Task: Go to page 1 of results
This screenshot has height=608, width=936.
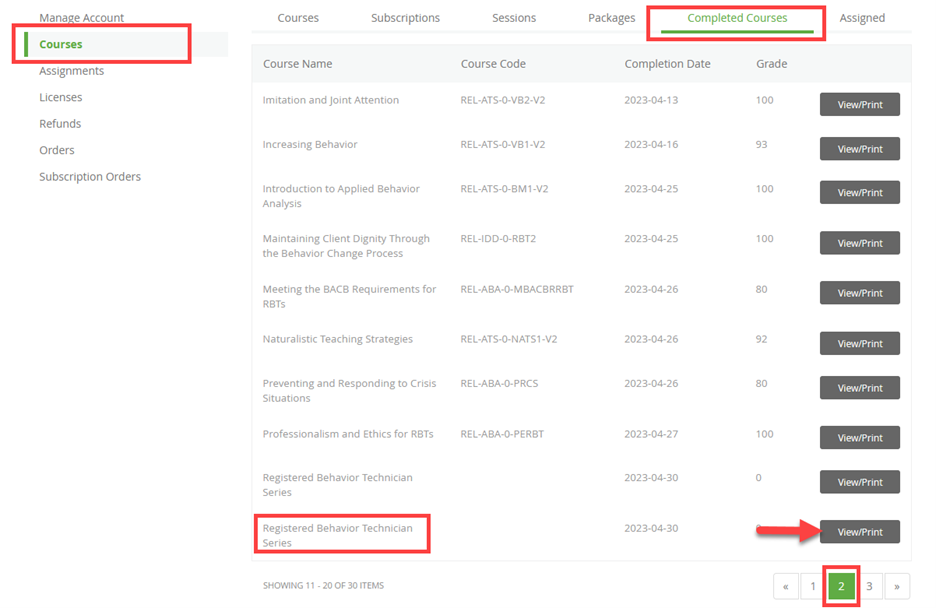Action: [813, 587]
